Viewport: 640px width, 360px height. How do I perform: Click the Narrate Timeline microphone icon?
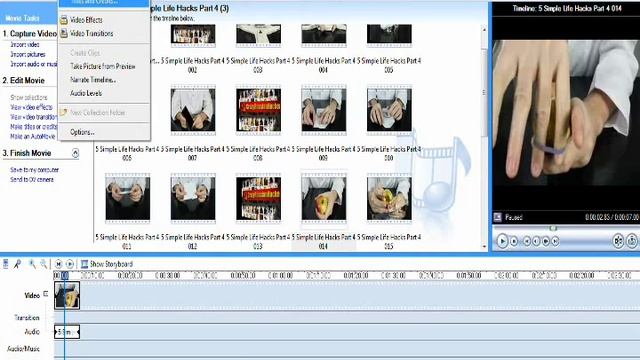(18, 264)
